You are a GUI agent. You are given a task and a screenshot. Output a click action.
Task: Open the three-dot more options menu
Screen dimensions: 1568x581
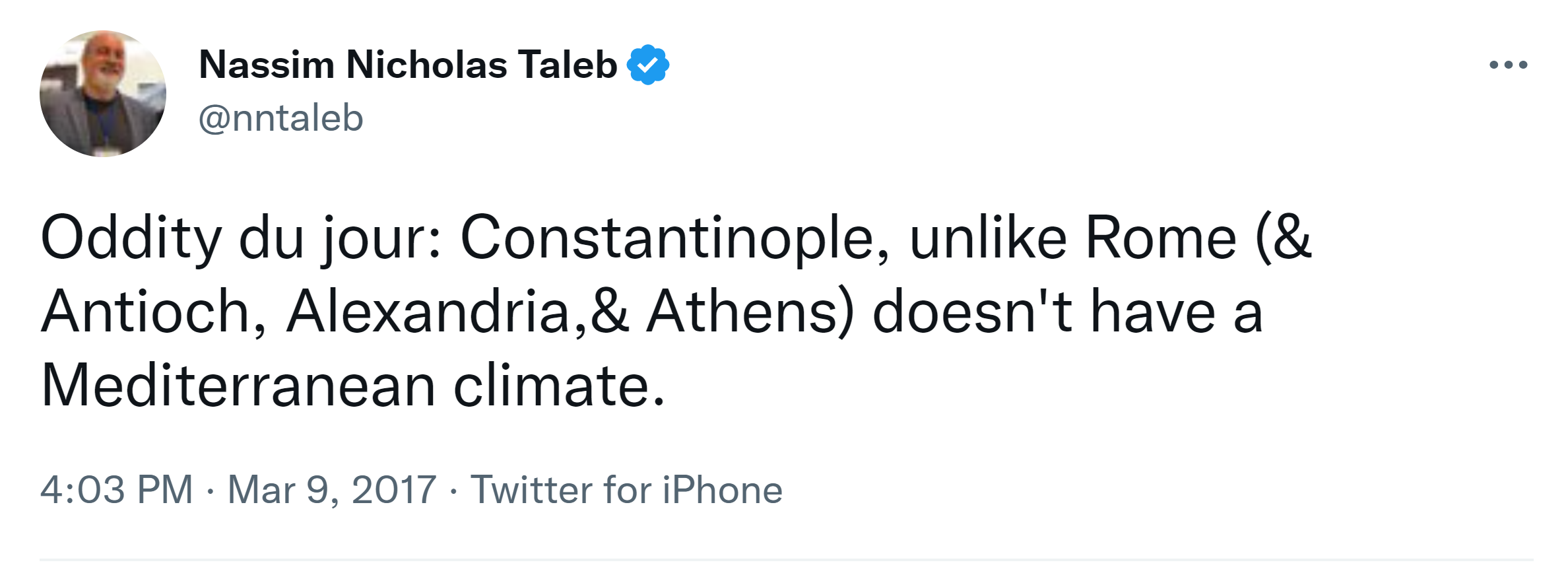1509,65
